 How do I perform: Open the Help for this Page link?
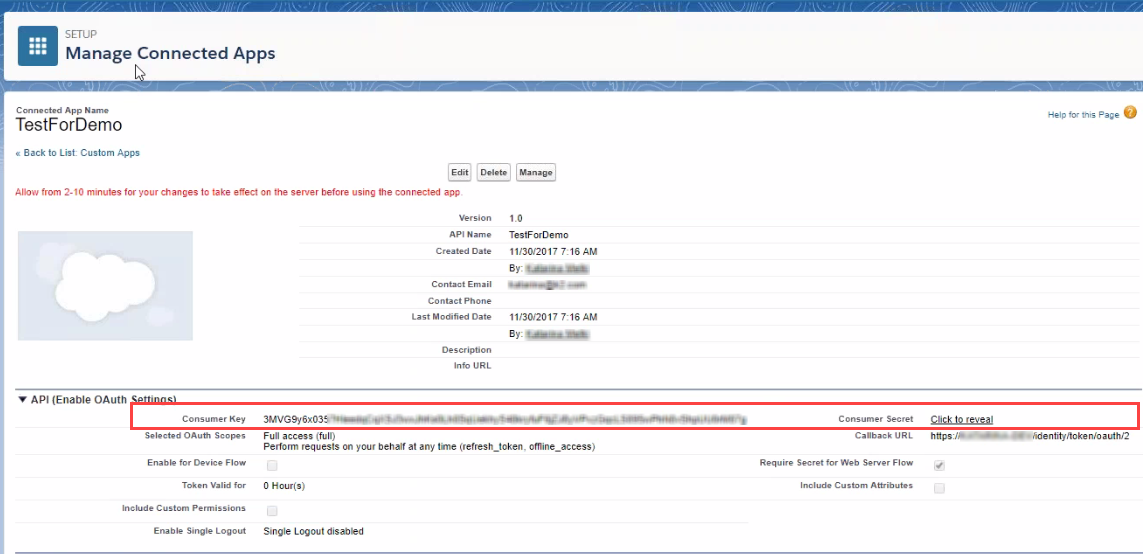1083,115
